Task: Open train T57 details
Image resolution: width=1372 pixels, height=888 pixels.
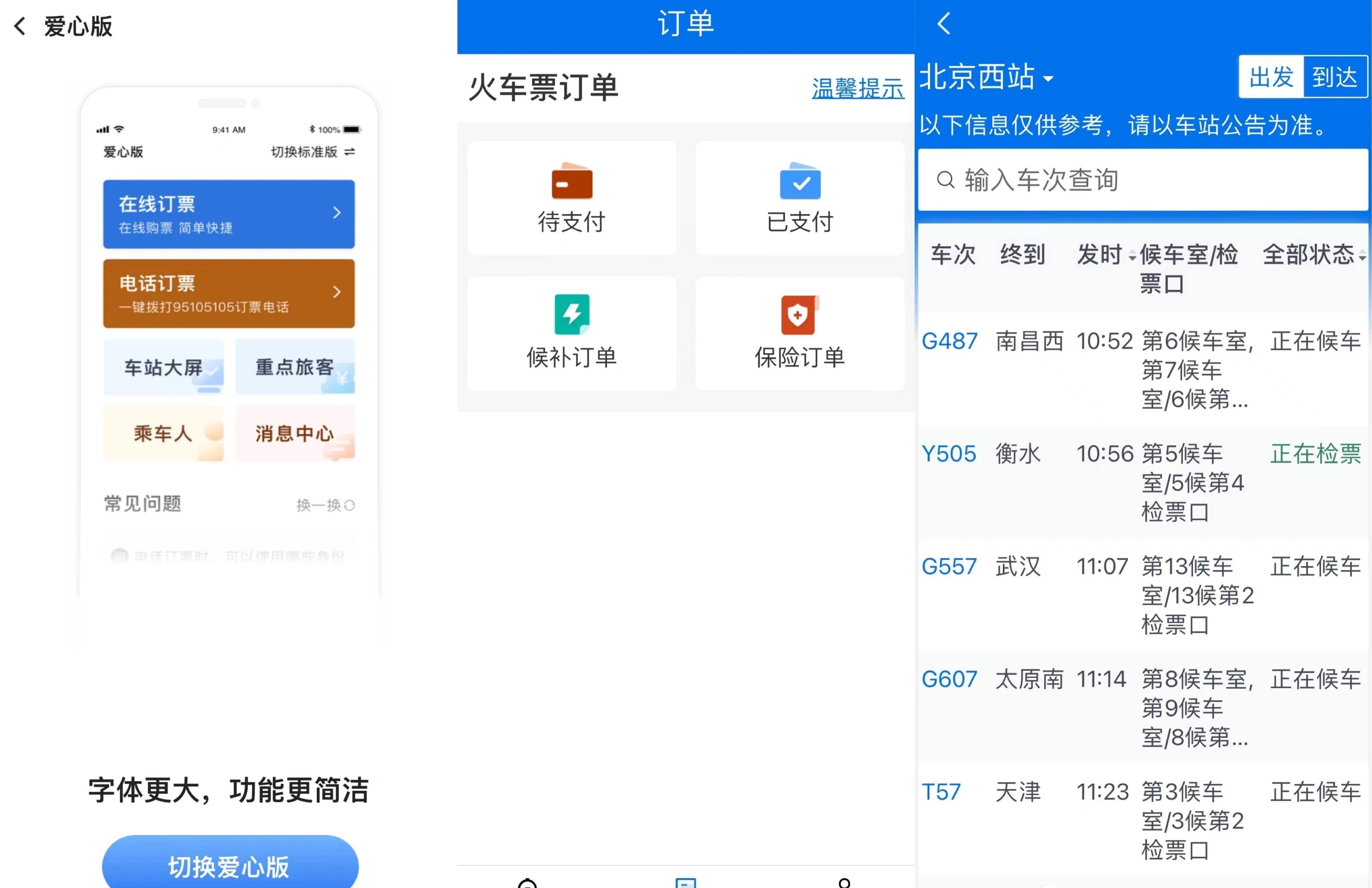Action: (x=941, y=792)
